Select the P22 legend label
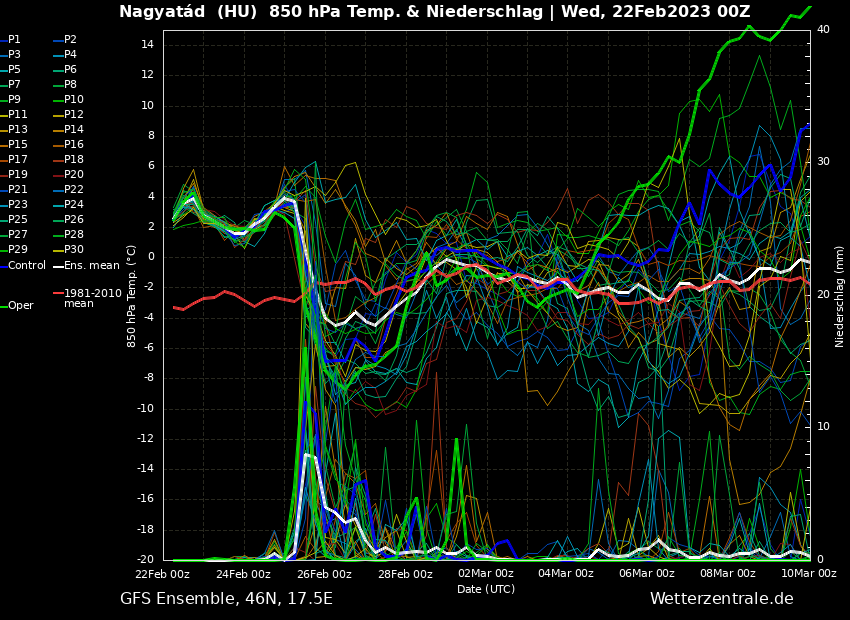The height and width of the screenshot is (620, 850). point(74,190)
